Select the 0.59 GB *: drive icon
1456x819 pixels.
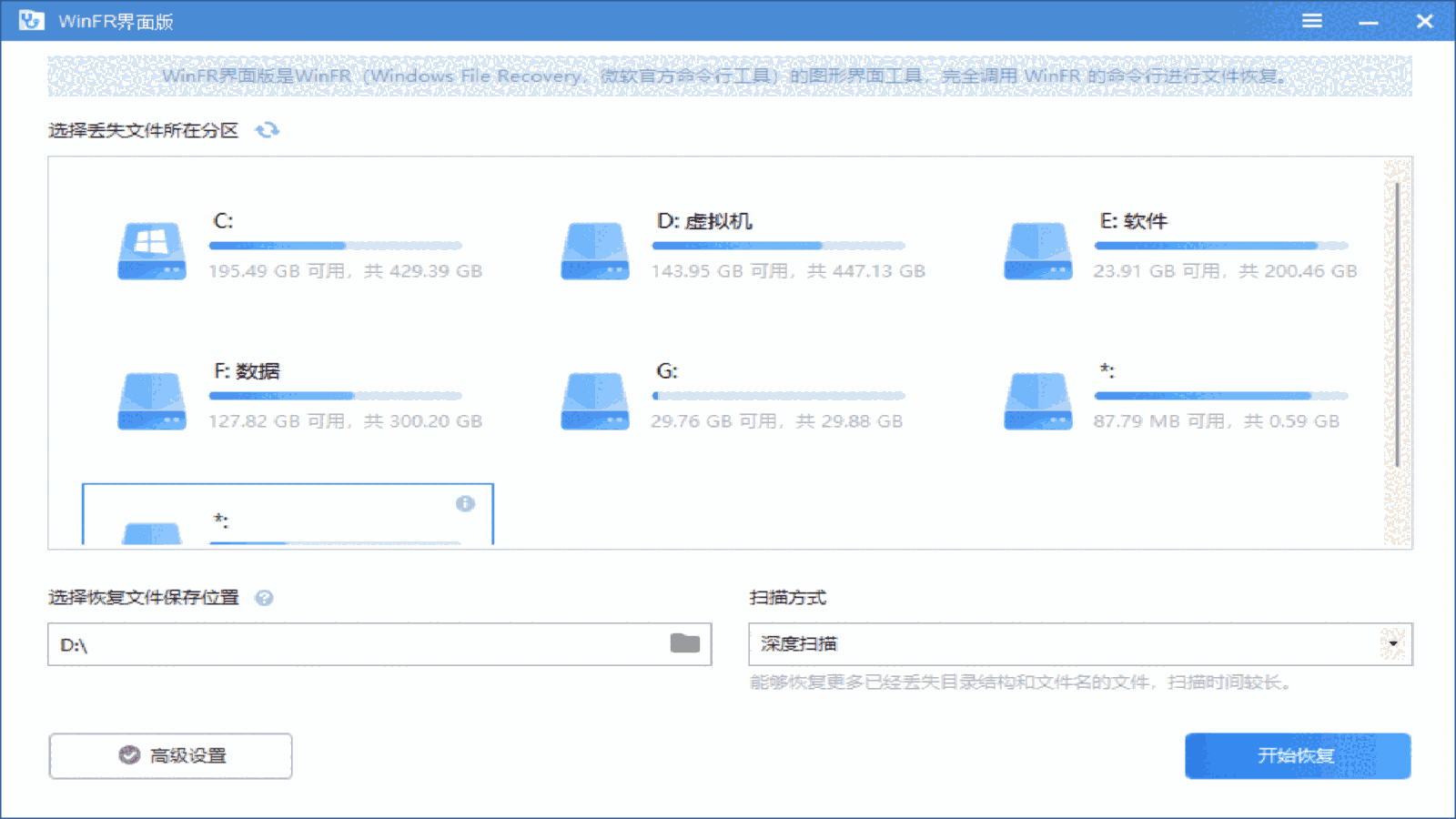(1037, 400)
